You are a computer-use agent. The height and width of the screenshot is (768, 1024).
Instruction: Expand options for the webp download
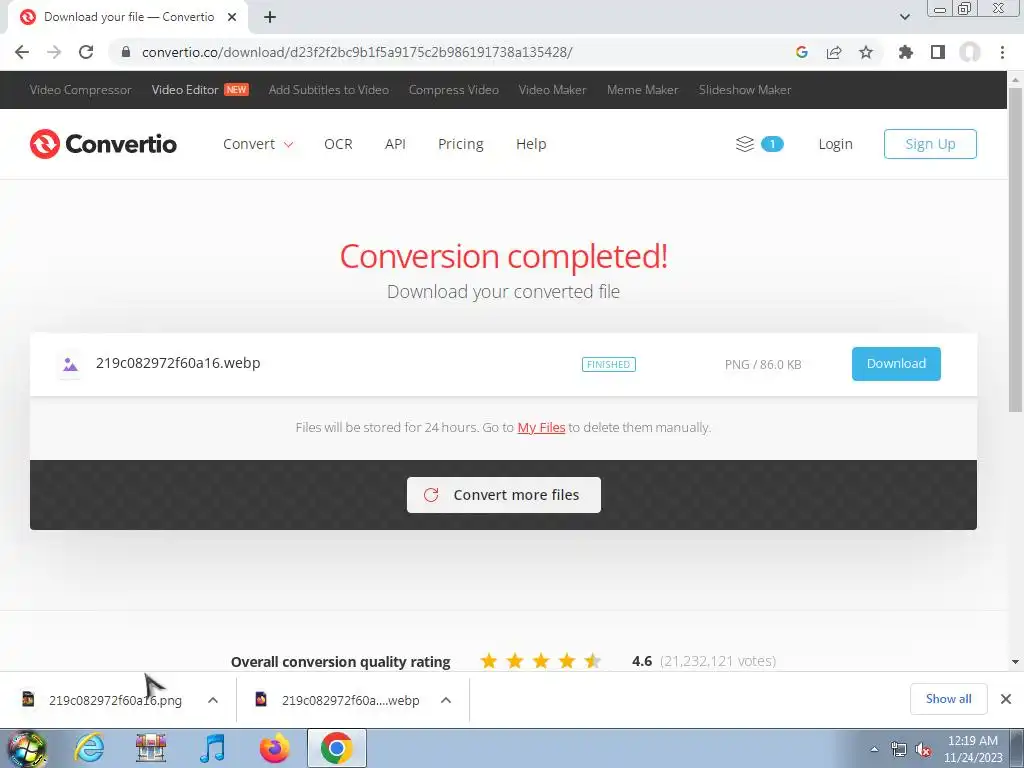point(446,700)
